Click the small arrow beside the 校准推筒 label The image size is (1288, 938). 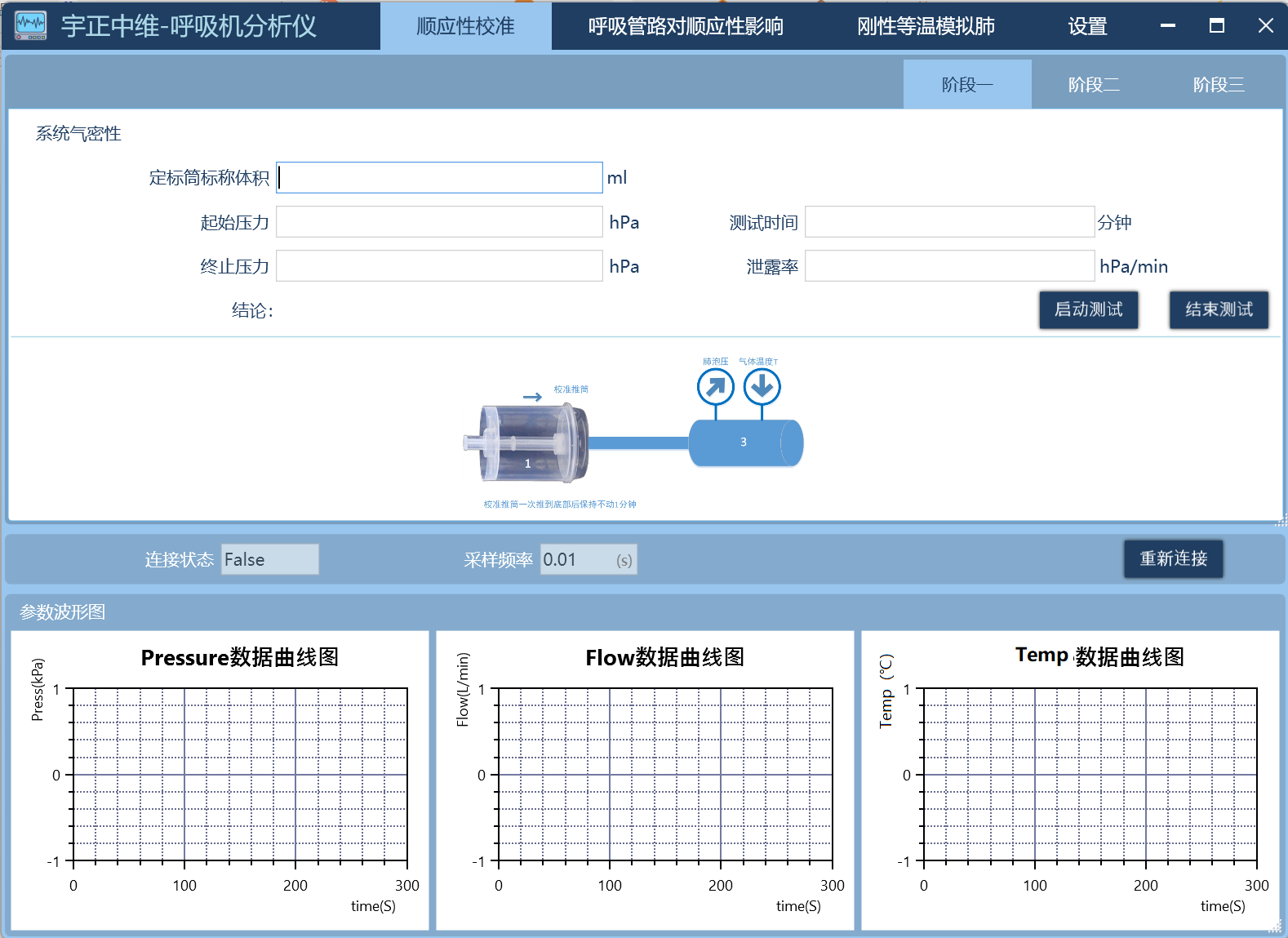pos(532,398)
